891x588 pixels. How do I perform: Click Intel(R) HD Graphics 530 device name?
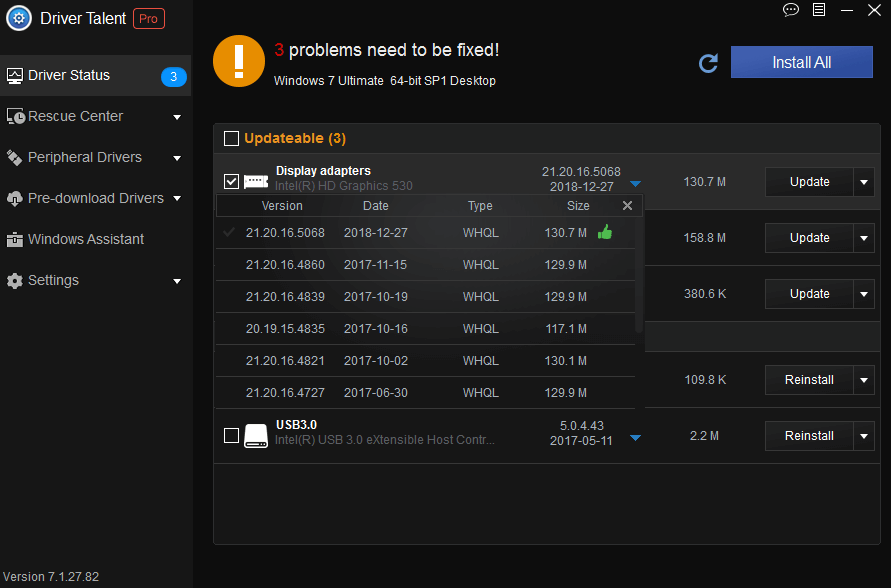coord(344,186)
